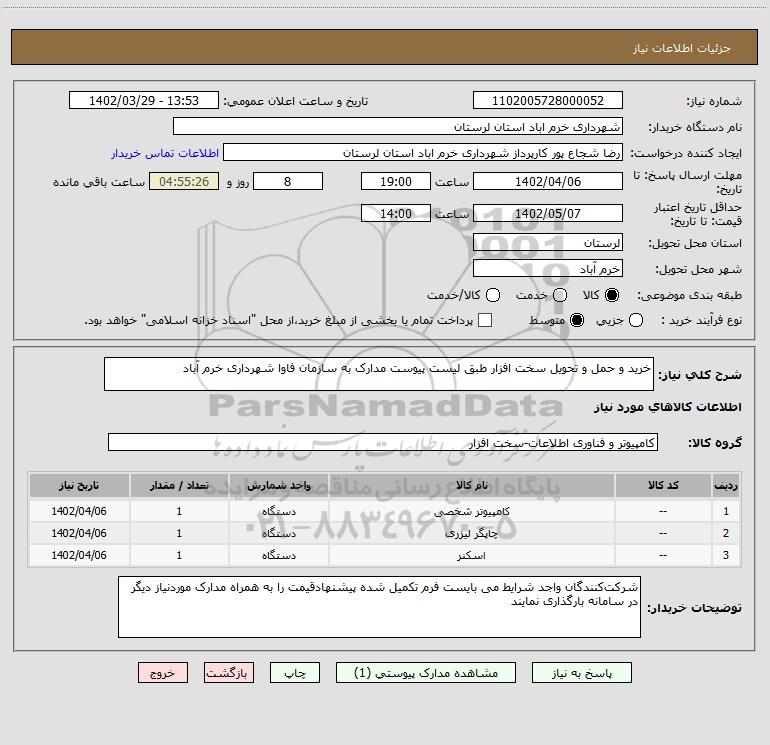
Task: Open مشاهده مدارک پیوستی (1) button
Action: click(x=426, y=673)
